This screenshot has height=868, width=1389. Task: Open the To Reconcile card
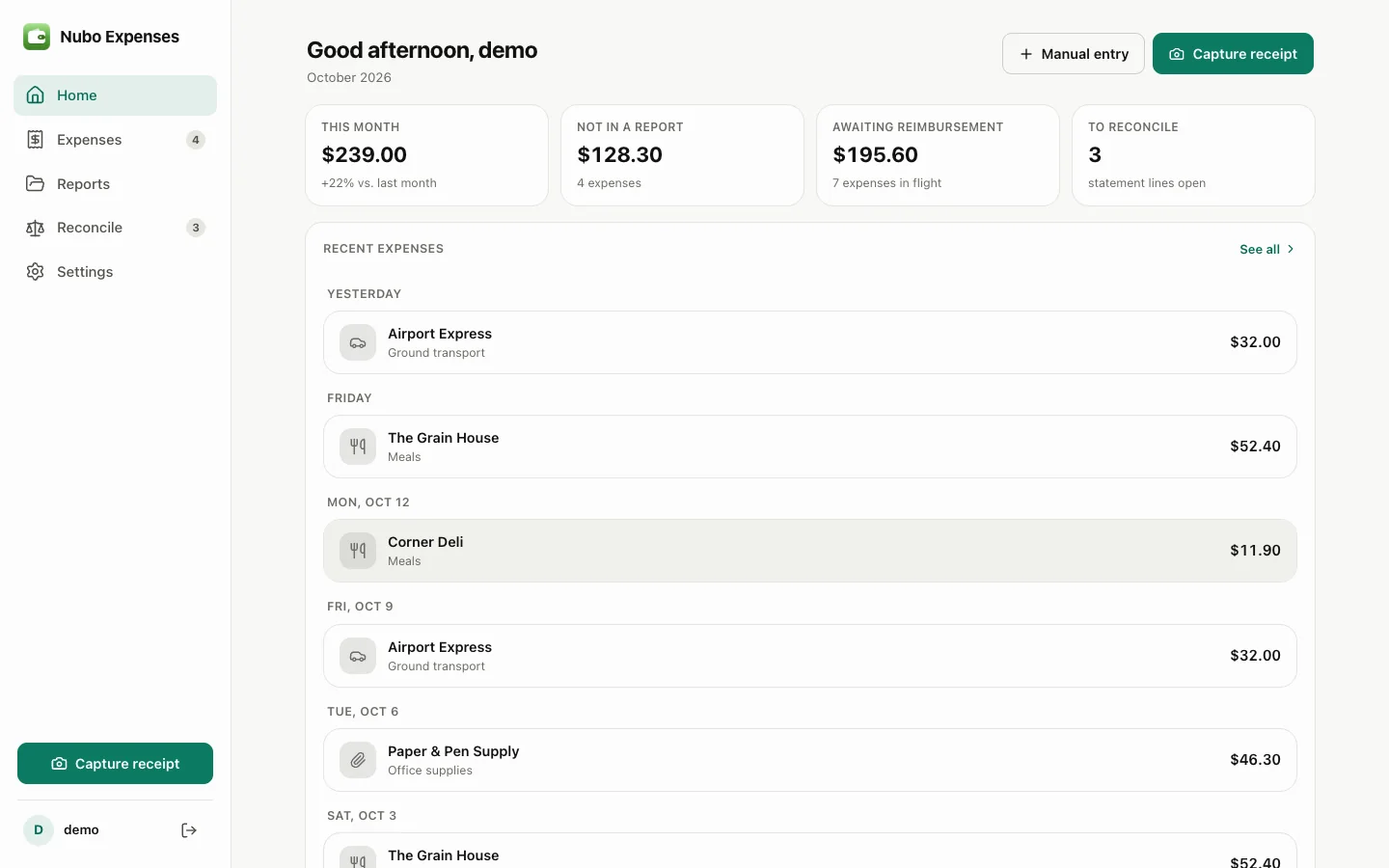tap(1193, 155)
